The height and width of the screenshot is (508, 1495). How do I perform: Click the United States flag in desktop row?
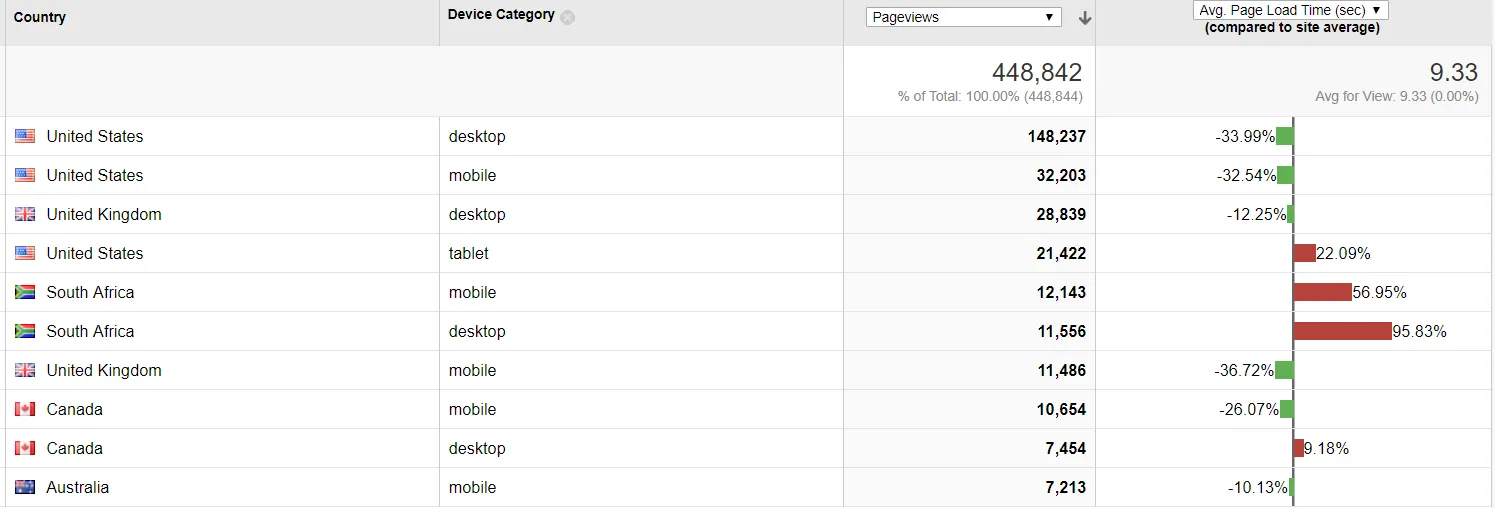pyautogui.click(x=25, y=136)
